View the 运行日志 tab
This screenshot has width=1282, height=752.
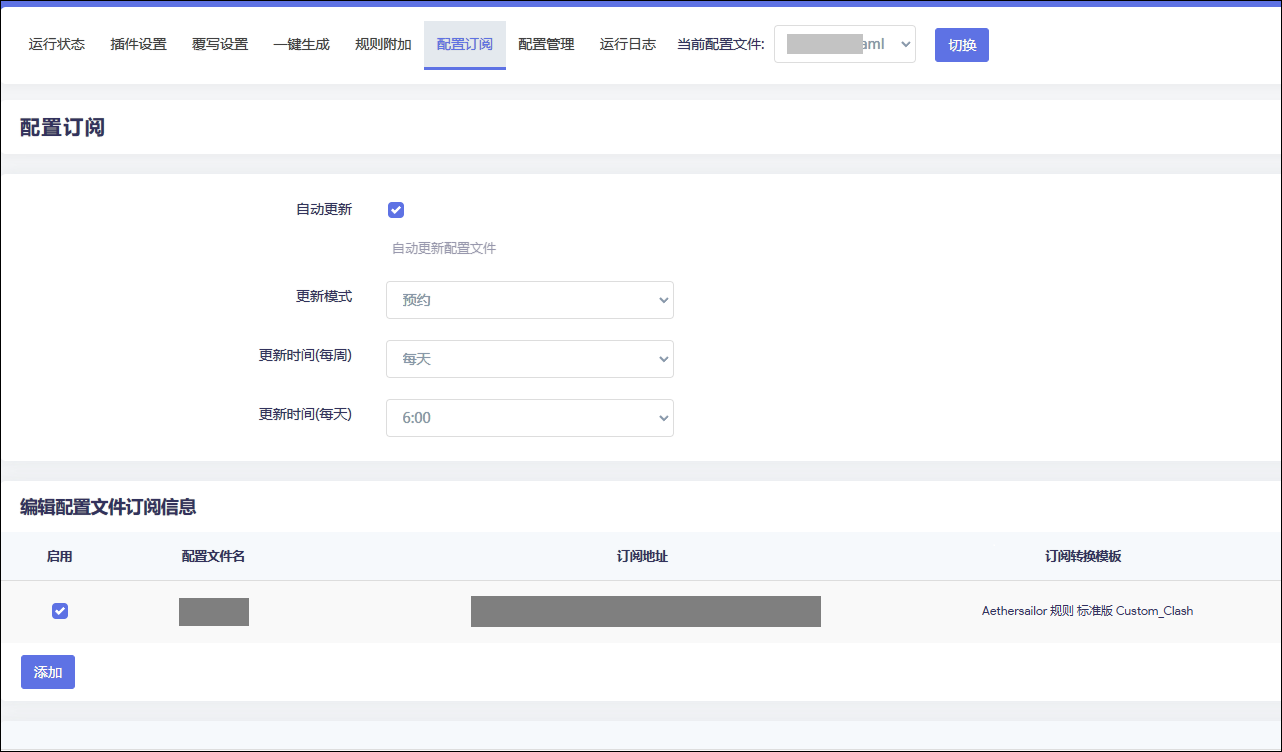pyautogui.click(x=627, y=44)
